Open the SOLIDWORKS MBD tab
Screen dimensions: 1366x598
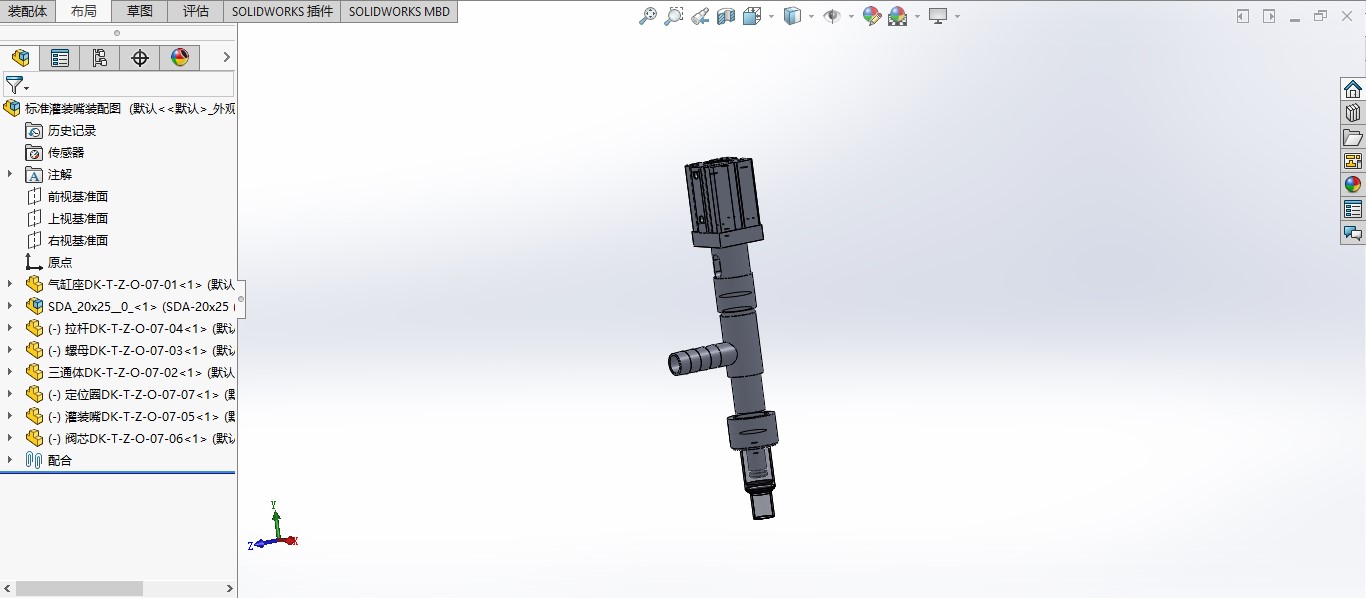(399, 11)
